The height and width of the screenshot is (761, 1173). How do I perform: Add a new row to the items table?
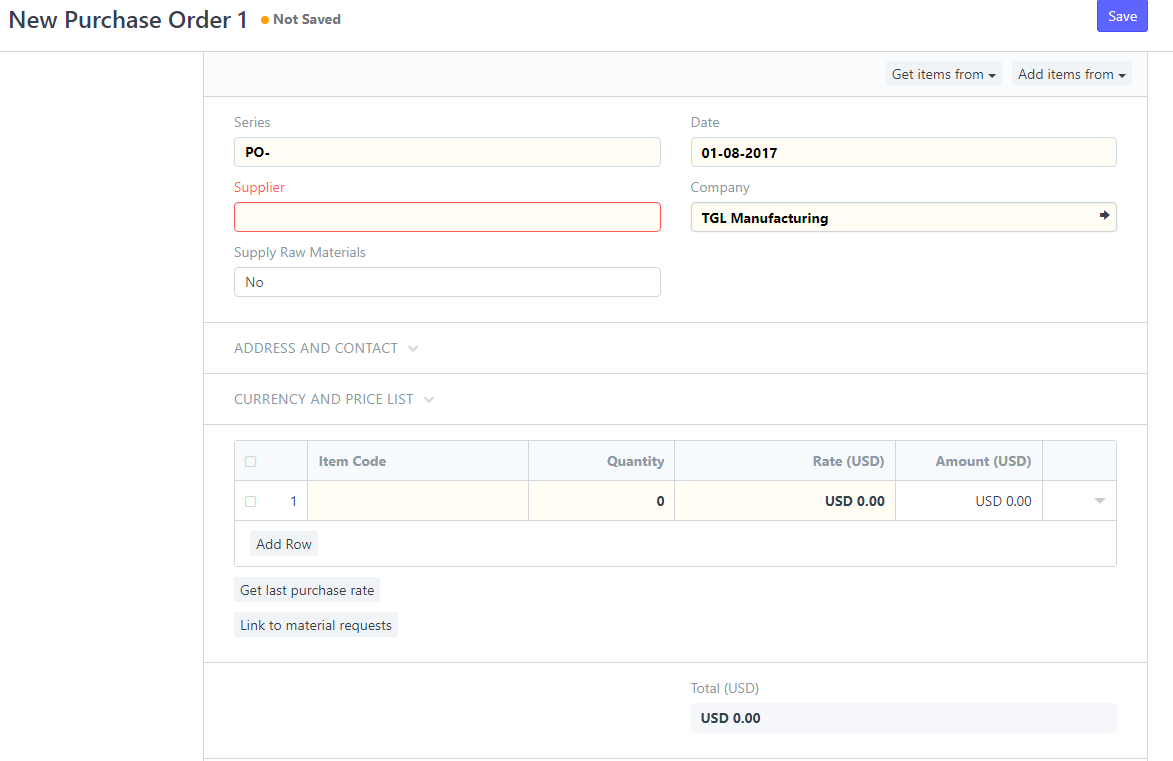(283, 544)
